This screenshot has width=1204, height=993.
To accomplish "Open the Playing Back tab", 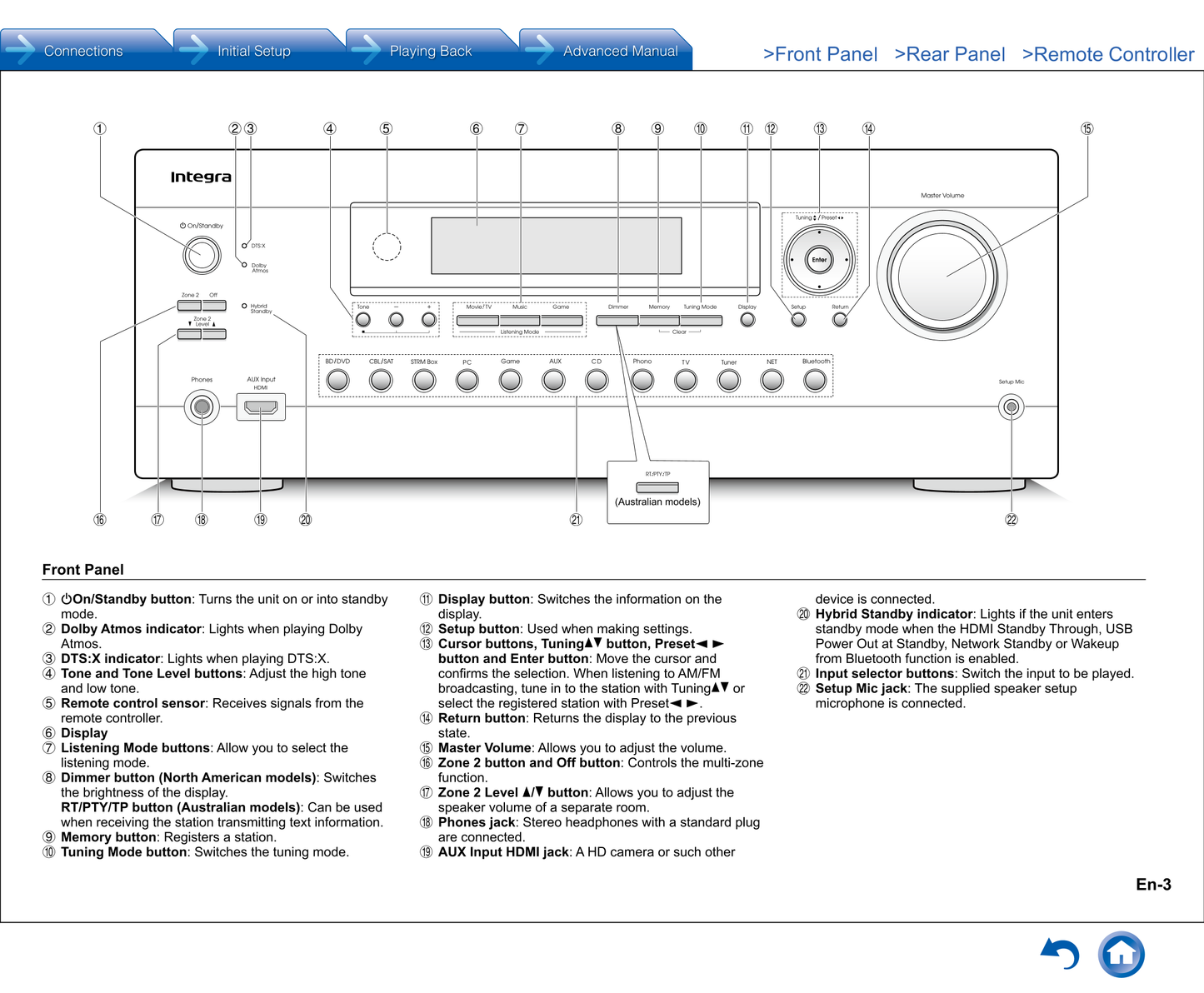I will tap(430, 51).
